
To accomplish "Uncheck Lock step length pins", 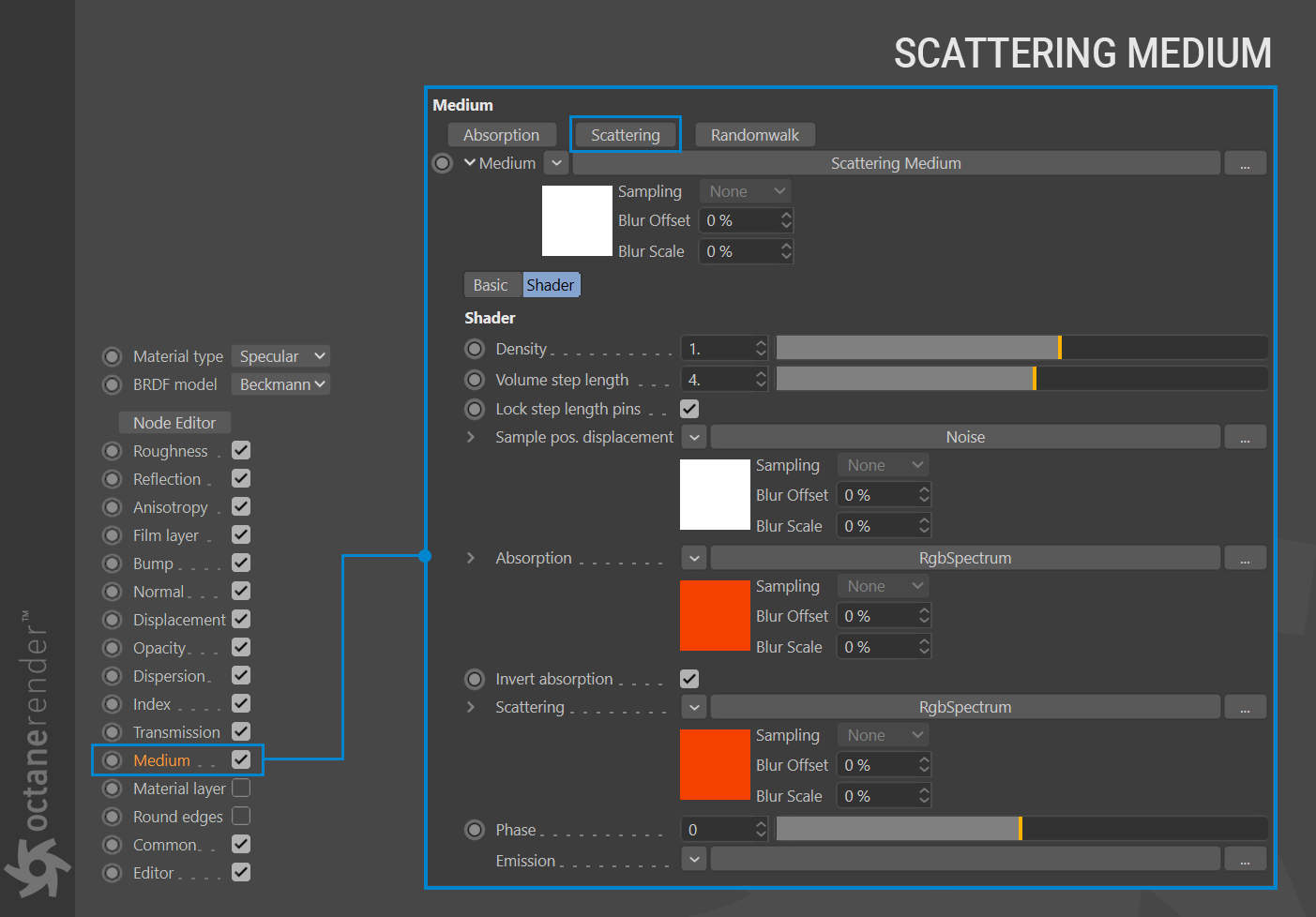I will [x=689, y=409].
